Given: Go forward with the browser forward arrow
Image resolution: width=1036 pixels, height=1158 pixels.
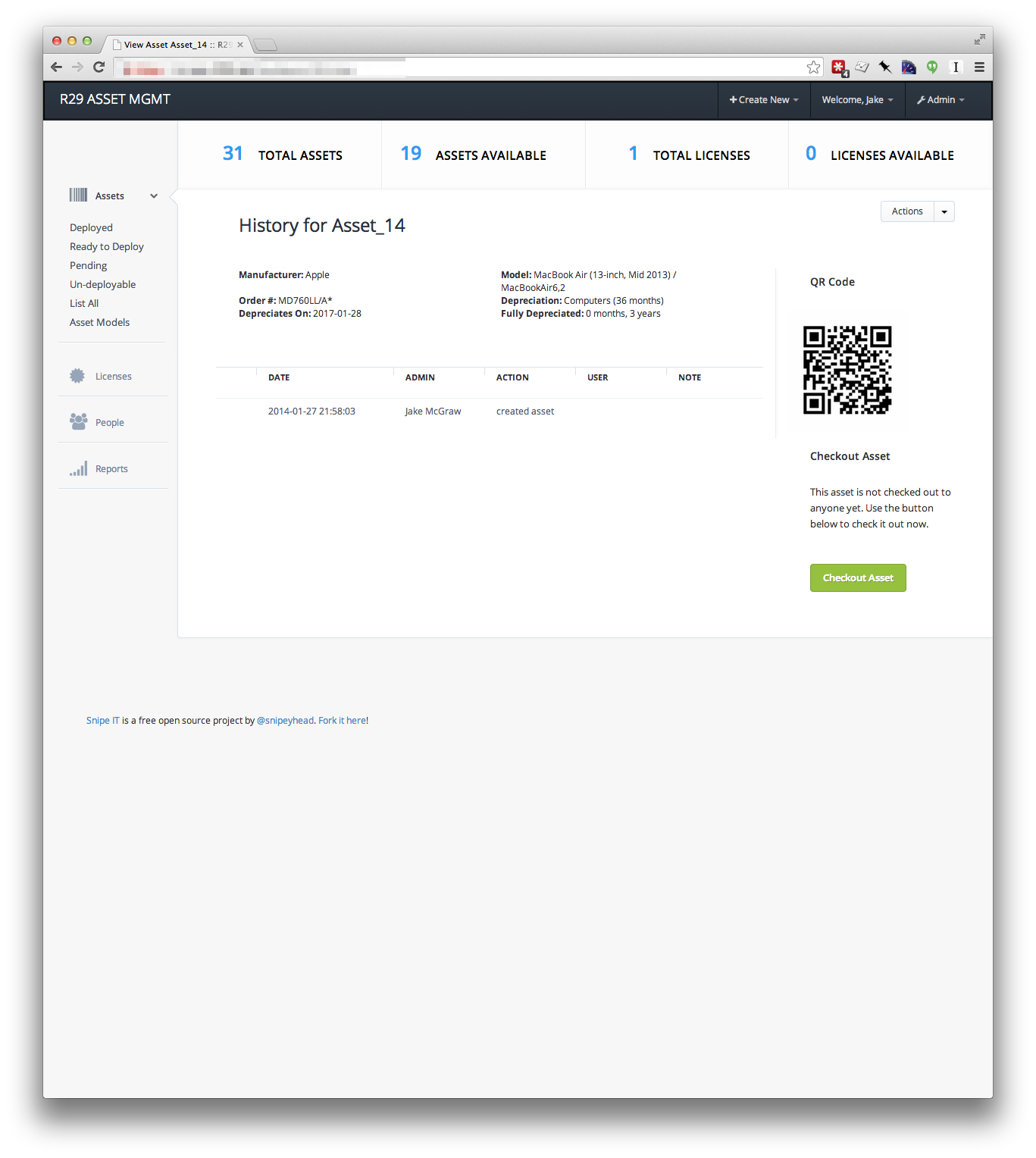Looking at the screenshot, I should (77, 67).
